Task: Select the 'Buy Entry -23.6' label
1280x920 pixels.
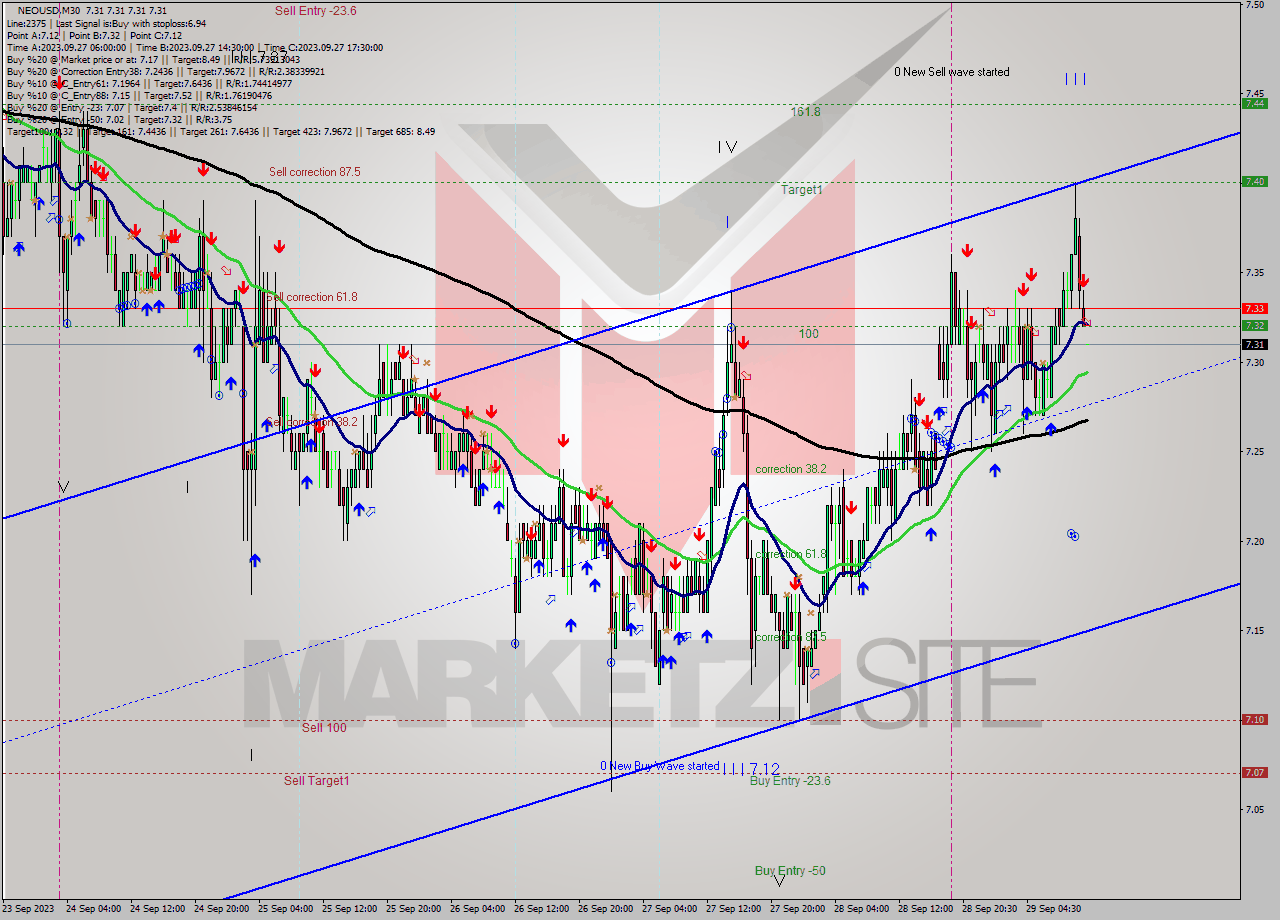Action: (790, 781)
